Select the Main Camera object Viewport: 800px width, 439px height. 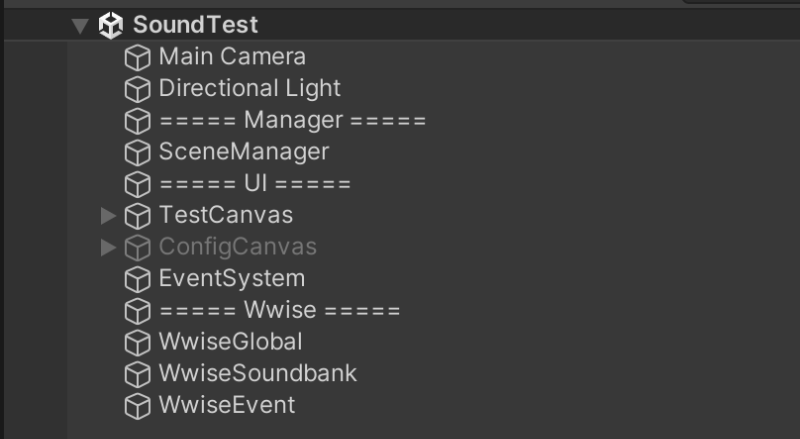[x=232, y=57]
